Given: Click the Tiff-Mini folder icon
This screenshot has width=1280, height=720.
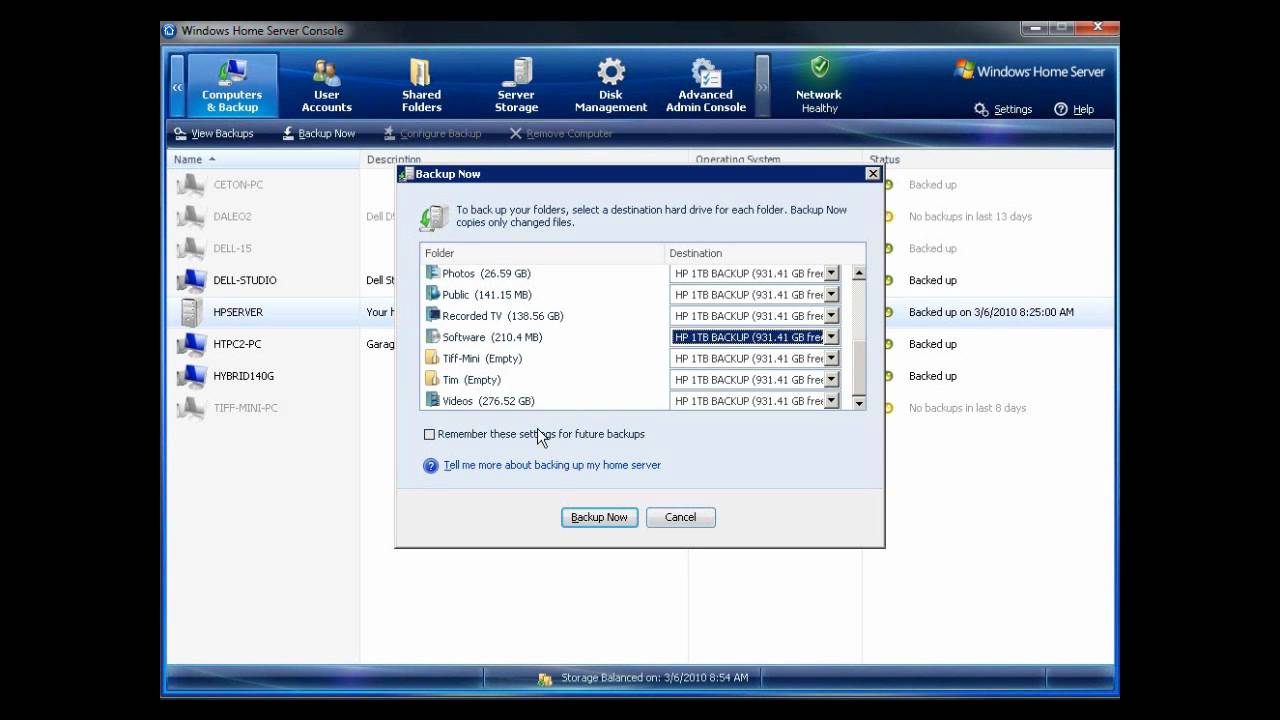Looking at the screenshot, I should point(432,358).
